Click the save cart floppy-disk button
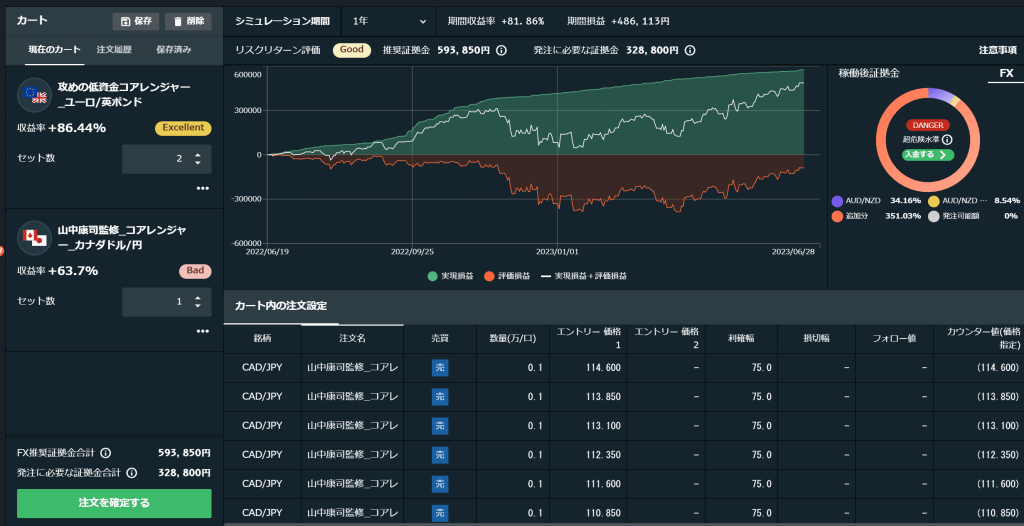The width and height of the screenshot is (1024, 526). pos(135,21)
